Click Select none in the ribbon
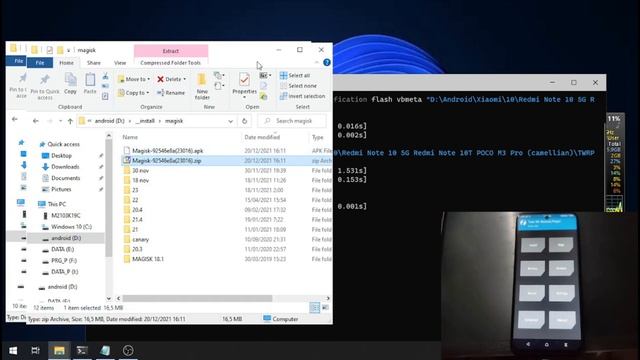Image resolution: width=640 pixels, height=360 pixels. [298, 86]
